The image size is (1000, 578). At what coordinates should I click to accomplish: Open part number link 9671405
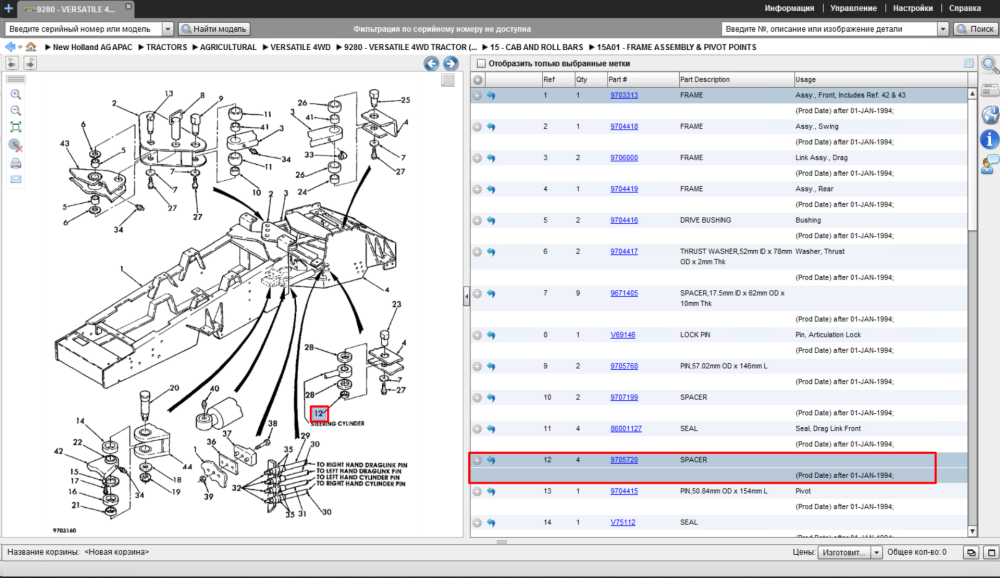(x=624, y=293)
